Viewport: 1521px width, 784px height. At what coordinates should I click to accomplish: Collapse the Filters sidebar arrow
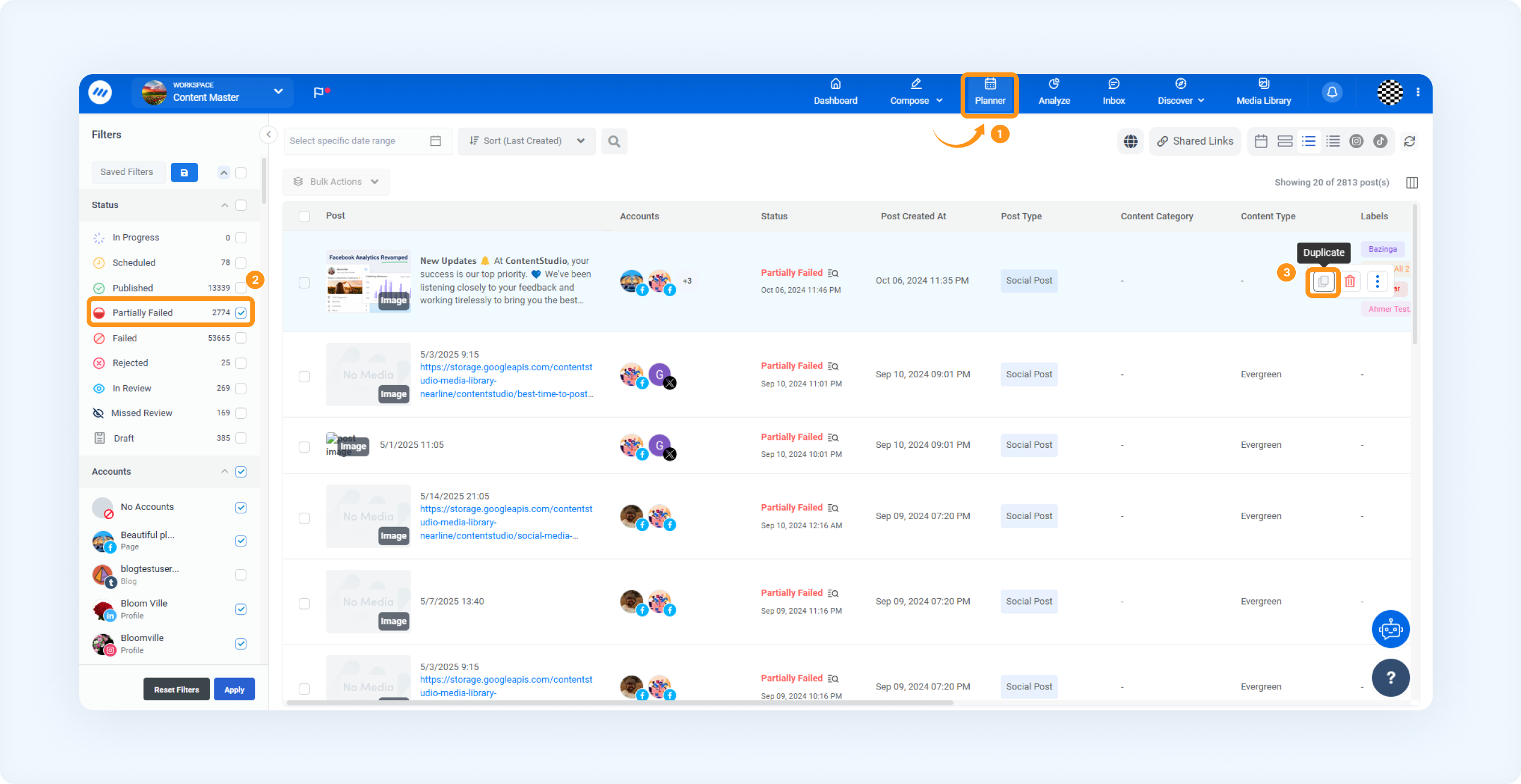268,134
